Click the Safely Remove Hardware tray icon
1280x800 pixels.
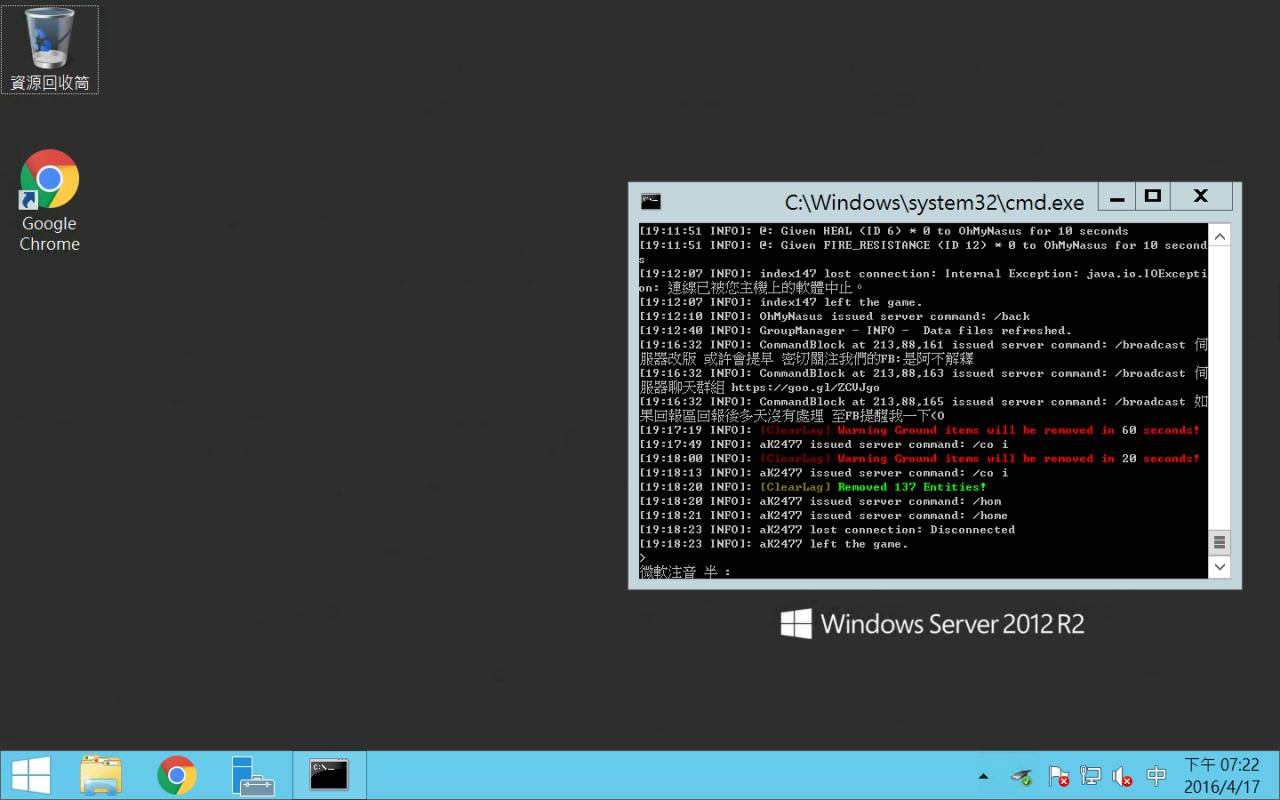[1021, 776]
